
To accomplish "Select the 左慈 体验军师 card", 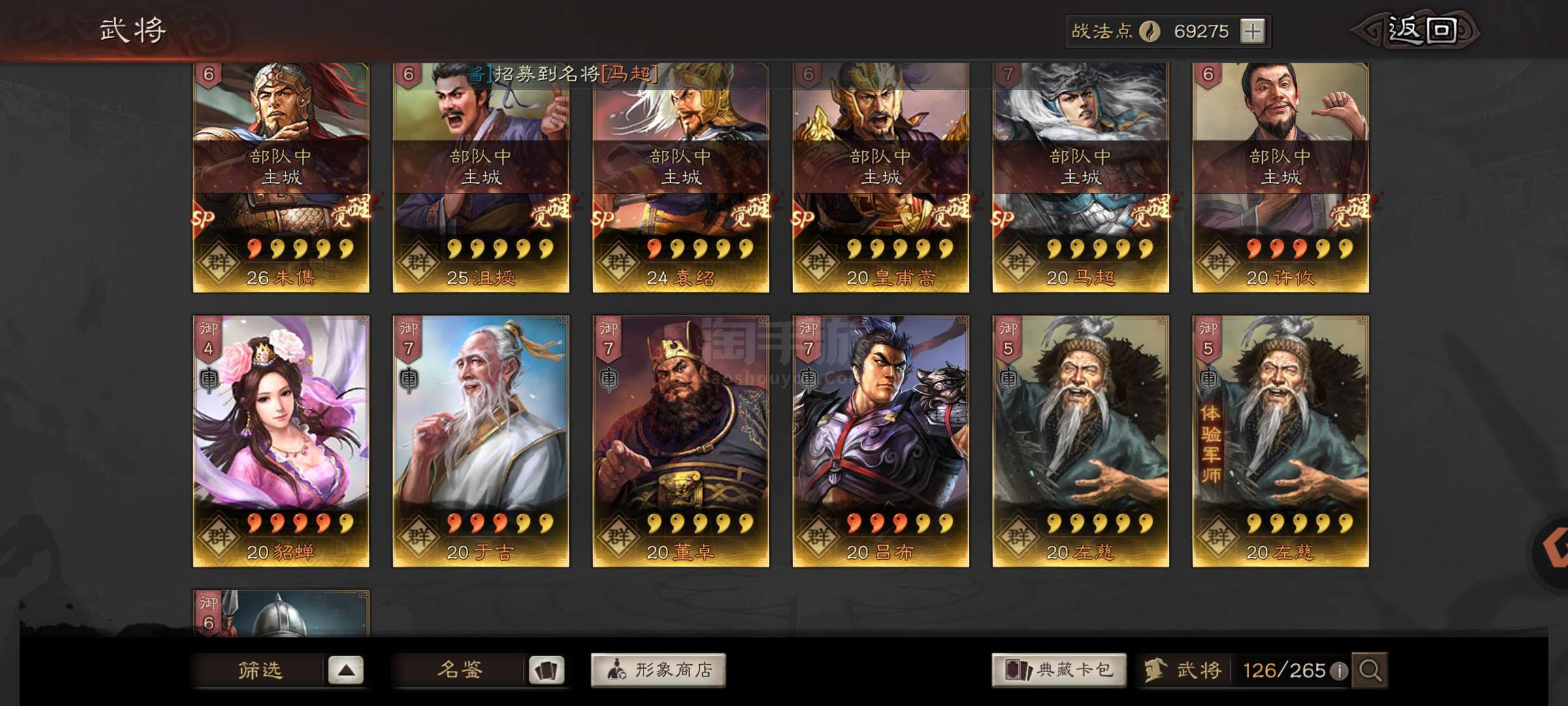I will [1281, 441].
